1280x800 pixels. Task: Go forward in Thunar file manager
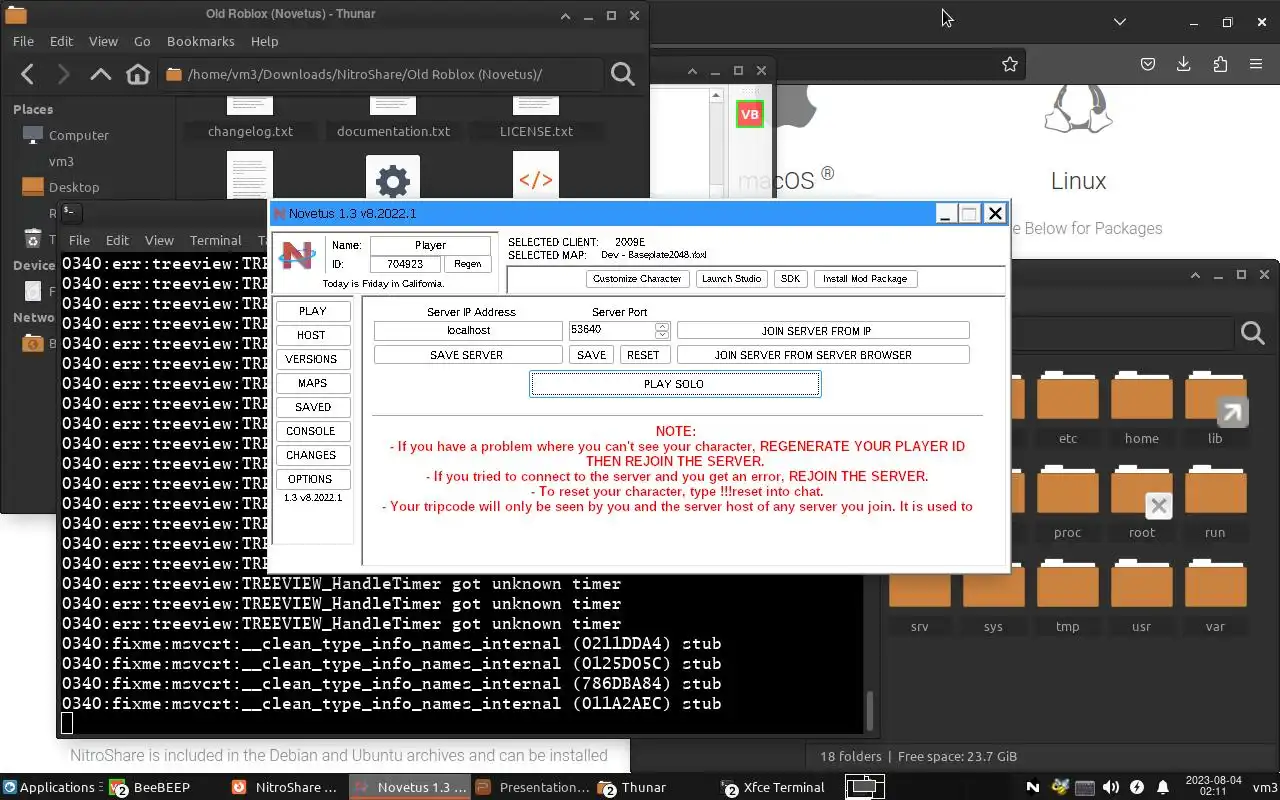63,74
